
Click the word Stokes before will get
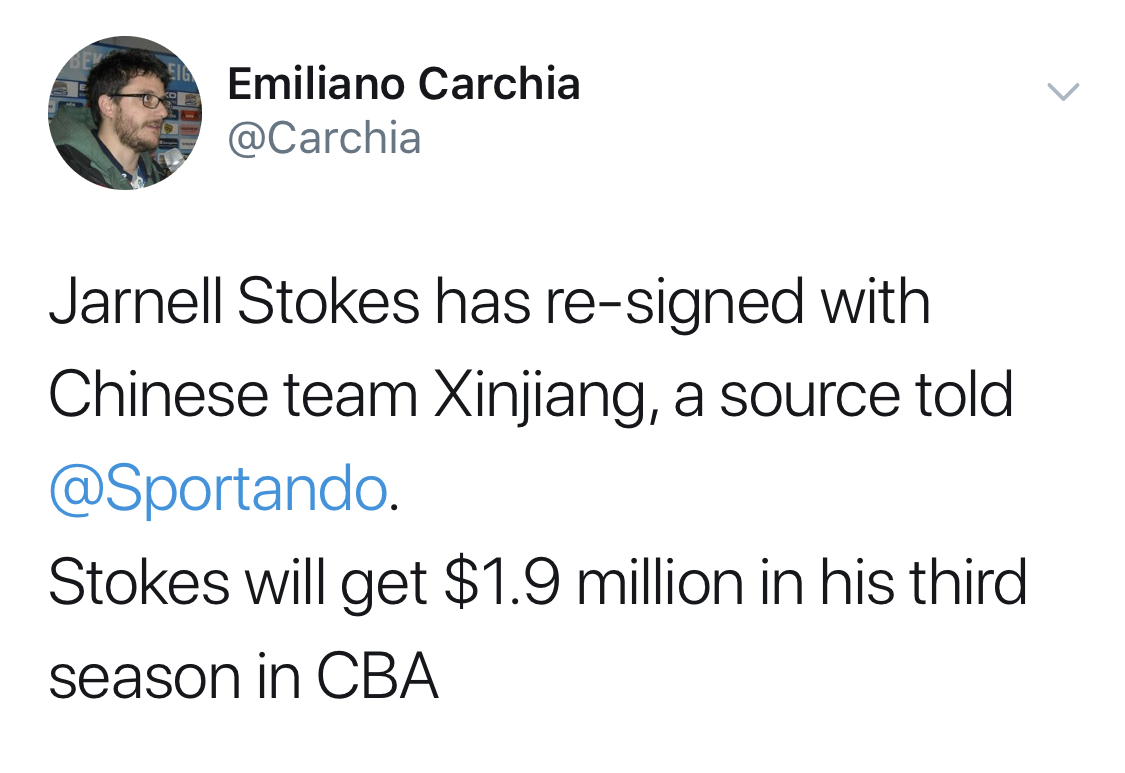(x=139, y=582)
